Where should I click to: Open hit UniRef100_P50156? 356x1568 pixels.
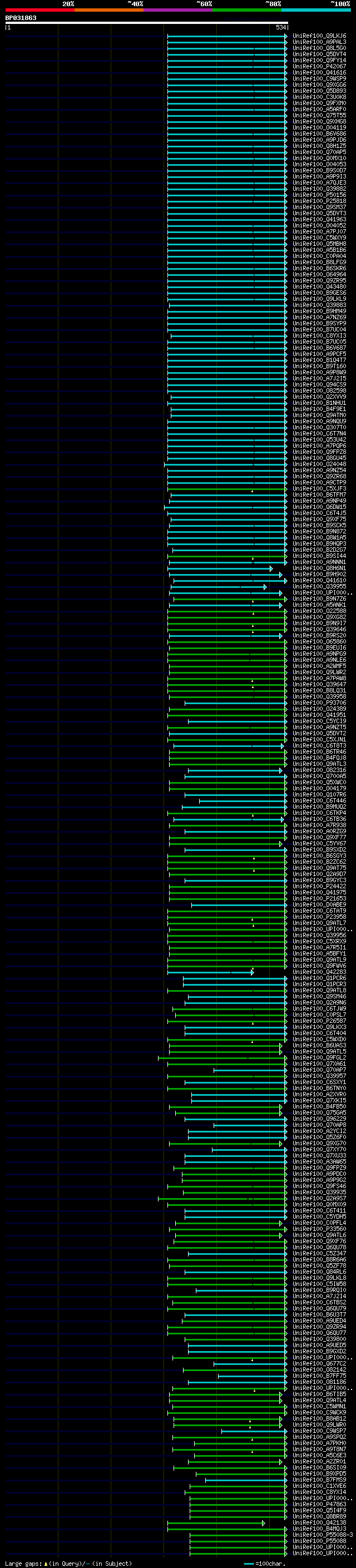click(x=319, y=195)
